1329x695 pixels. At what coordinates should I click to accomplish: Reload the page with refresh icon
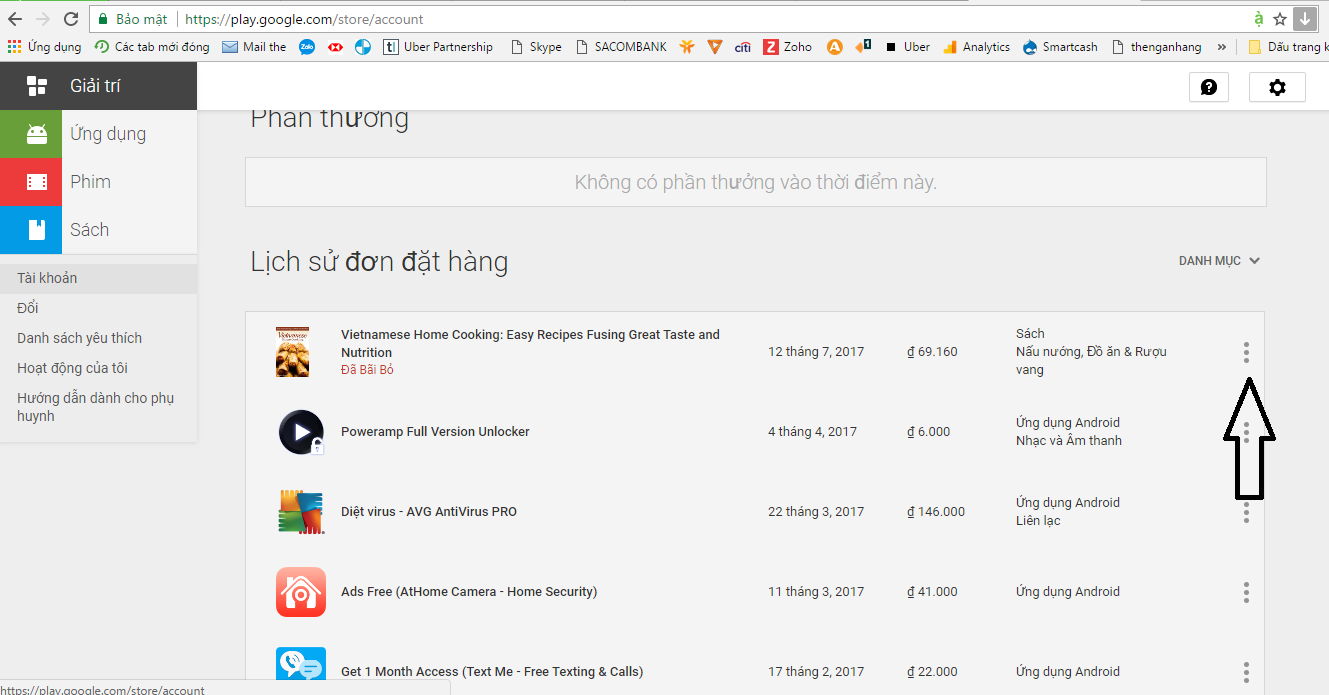[71, 19]
